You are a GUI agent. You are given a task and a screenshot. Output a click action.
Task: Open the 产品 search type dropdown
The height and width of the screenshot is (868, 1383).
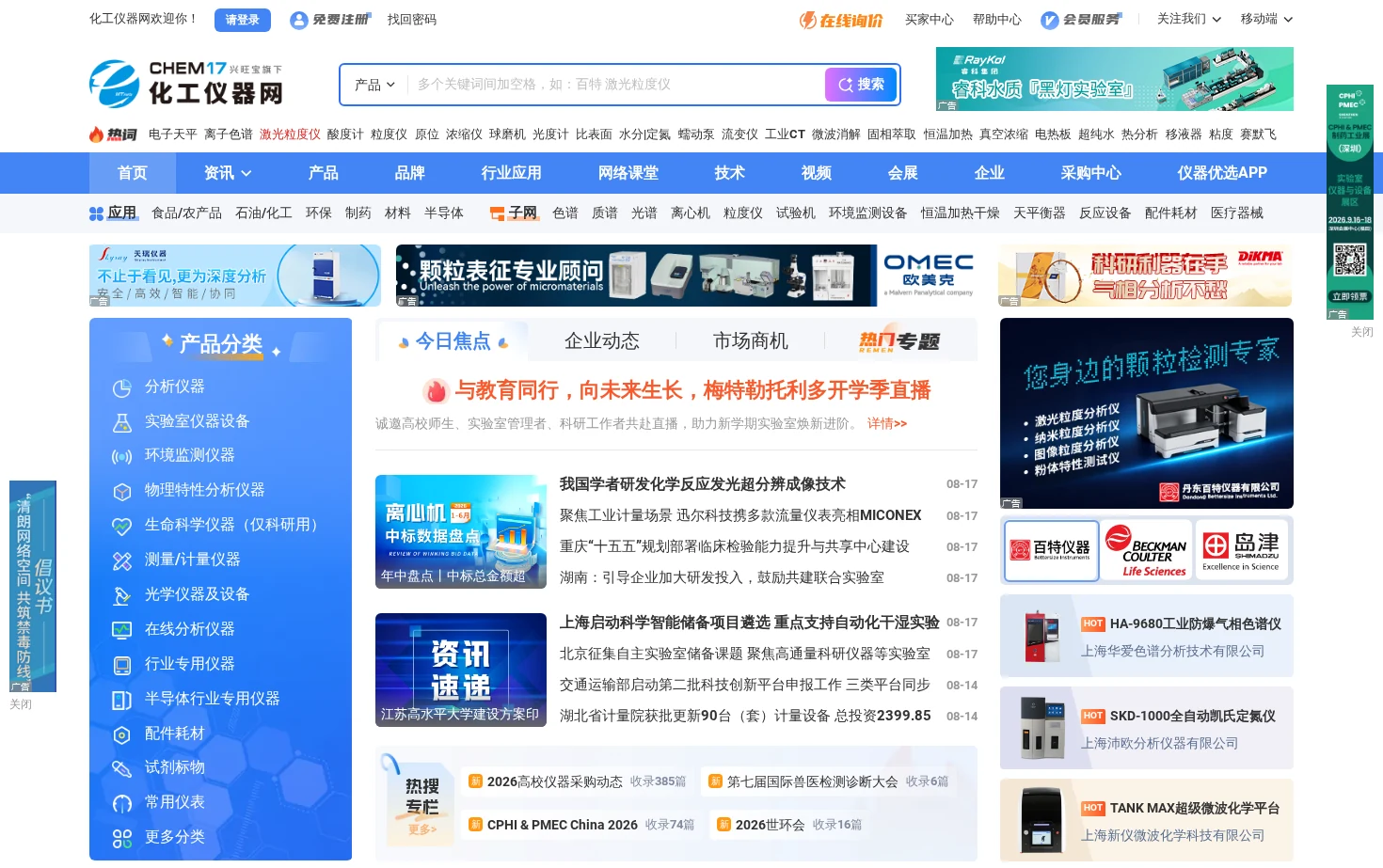pyautogui.click(x=374, y=85)
